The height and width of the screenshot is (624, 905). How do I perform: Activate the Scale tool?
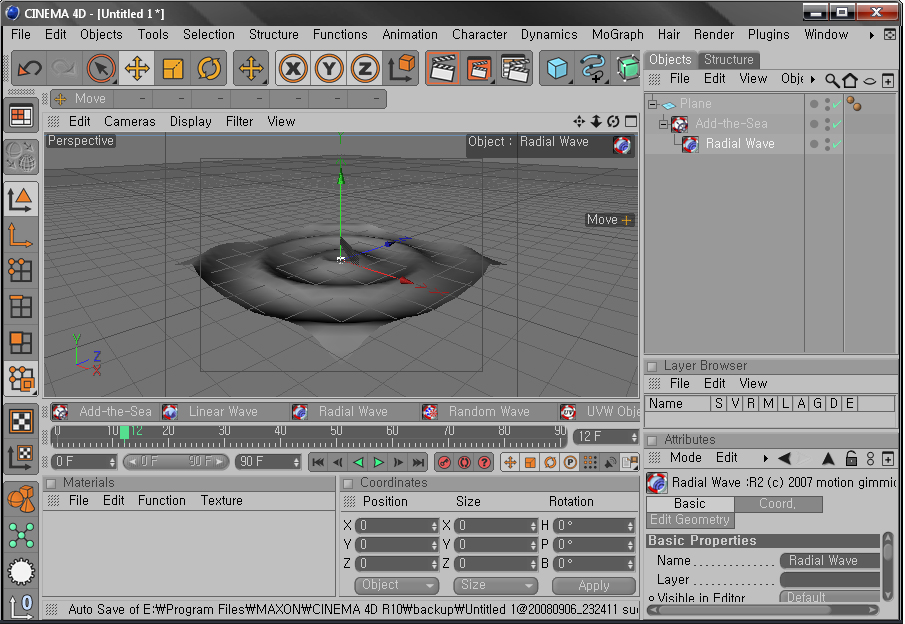173,69
